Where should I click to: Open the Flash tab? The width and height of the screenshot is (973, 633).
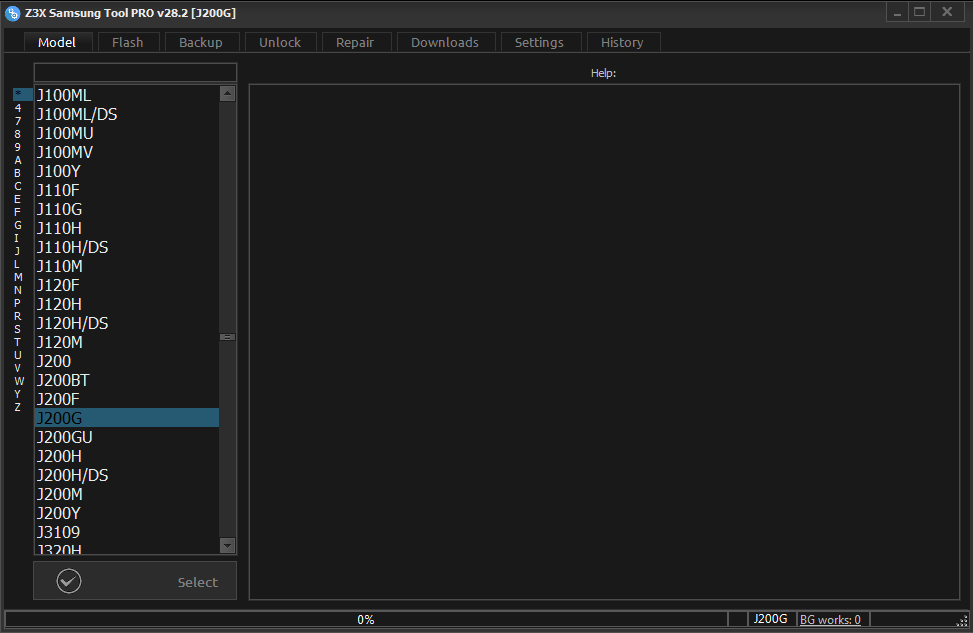[x=128, y=42]
